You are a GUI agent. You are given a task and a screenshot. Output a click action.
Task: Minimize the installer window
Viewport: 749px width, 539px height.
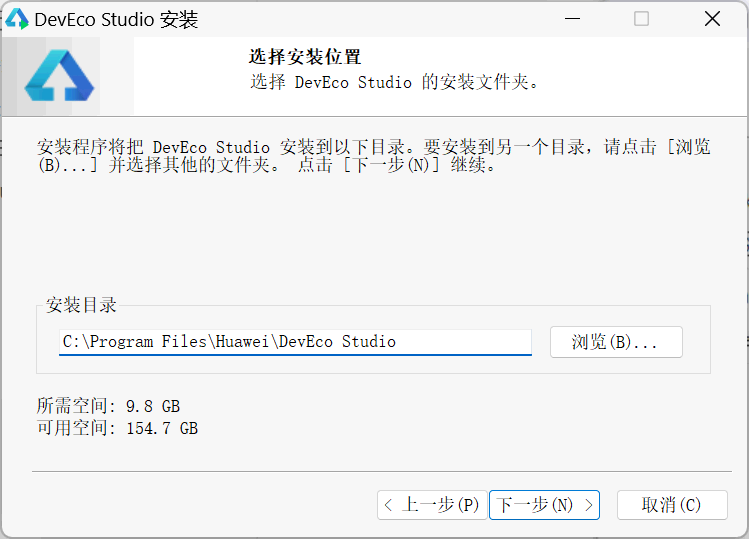(x=572, y=18)
